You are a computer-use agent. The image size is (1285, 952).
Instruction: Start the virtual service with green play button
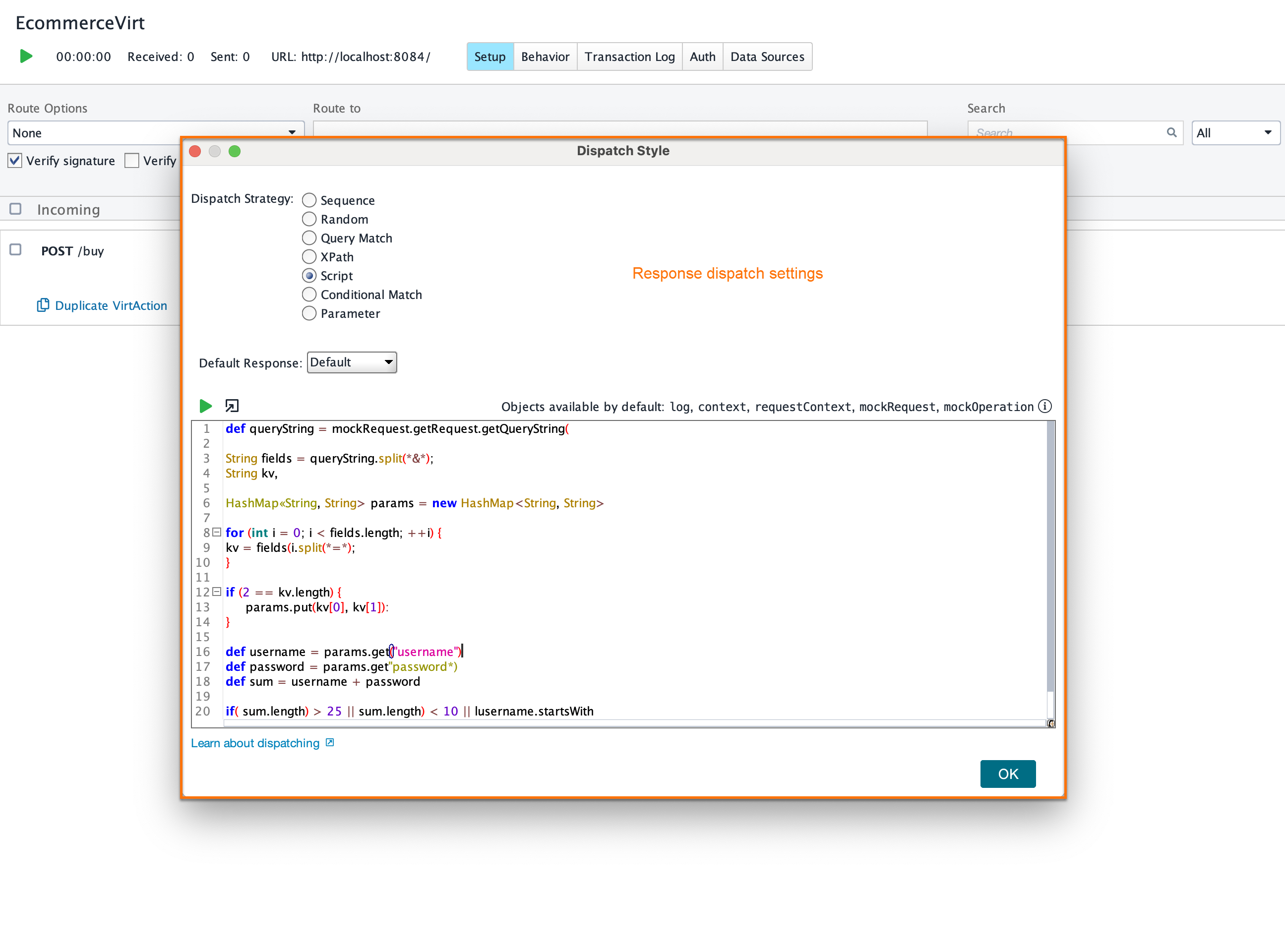pyautogui.click(x=25, y=56)
